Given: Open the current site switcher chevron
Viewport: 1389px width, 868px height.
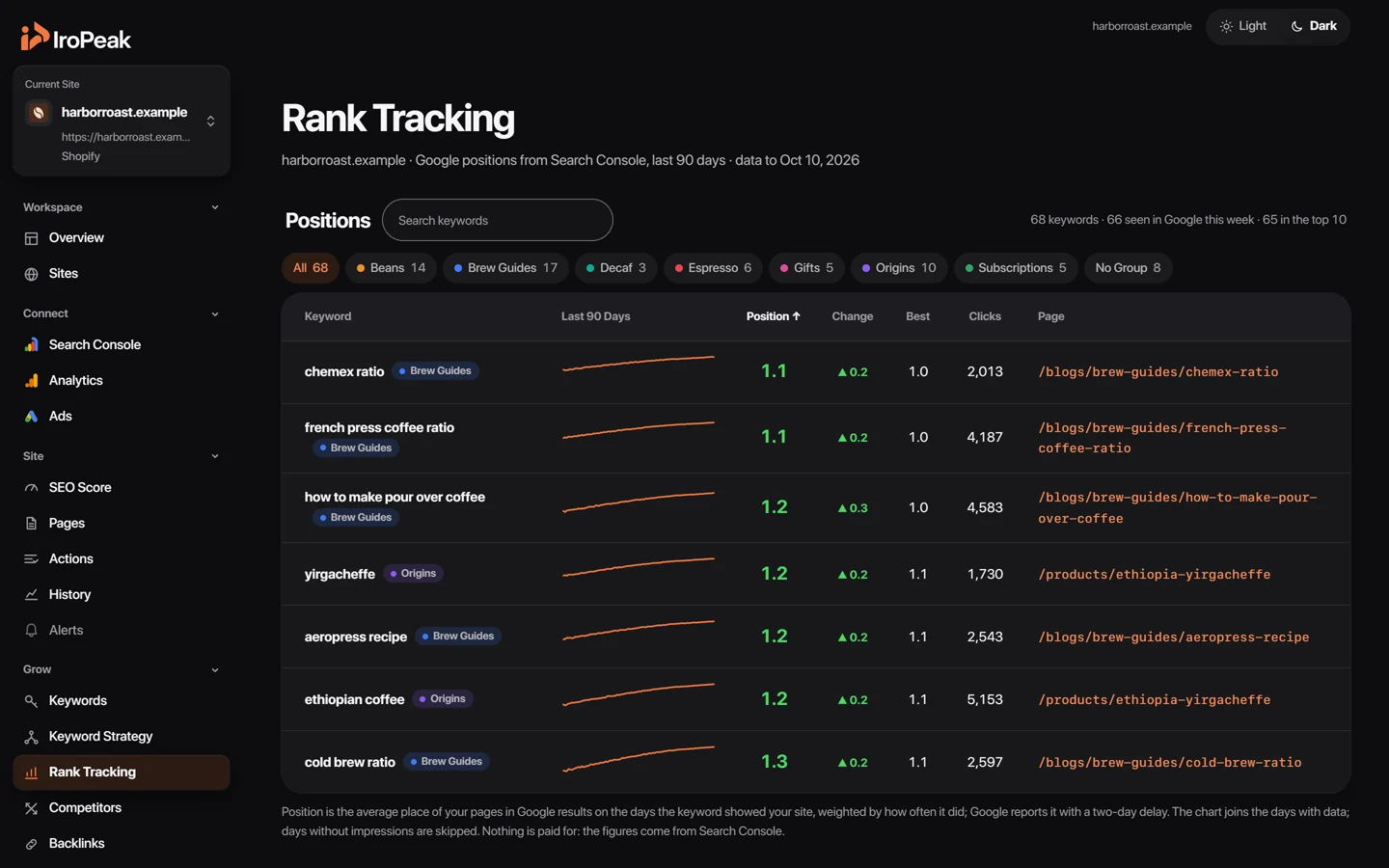Looking at the screenshot, I should point(210,121).
